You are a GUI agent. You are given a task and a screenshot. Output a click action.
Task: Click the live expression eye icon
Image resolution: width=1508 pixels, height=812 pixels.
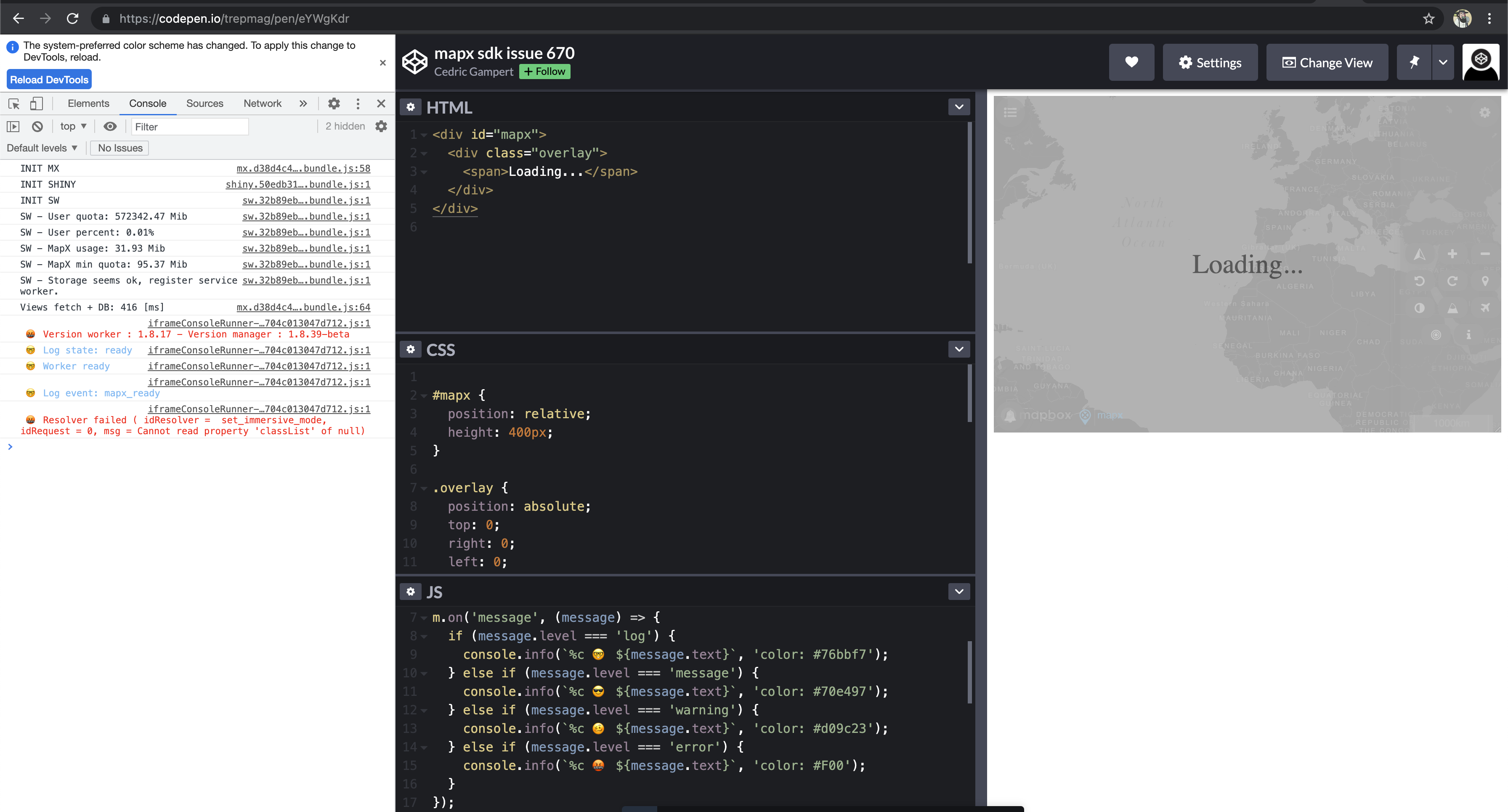pos(110,127)
